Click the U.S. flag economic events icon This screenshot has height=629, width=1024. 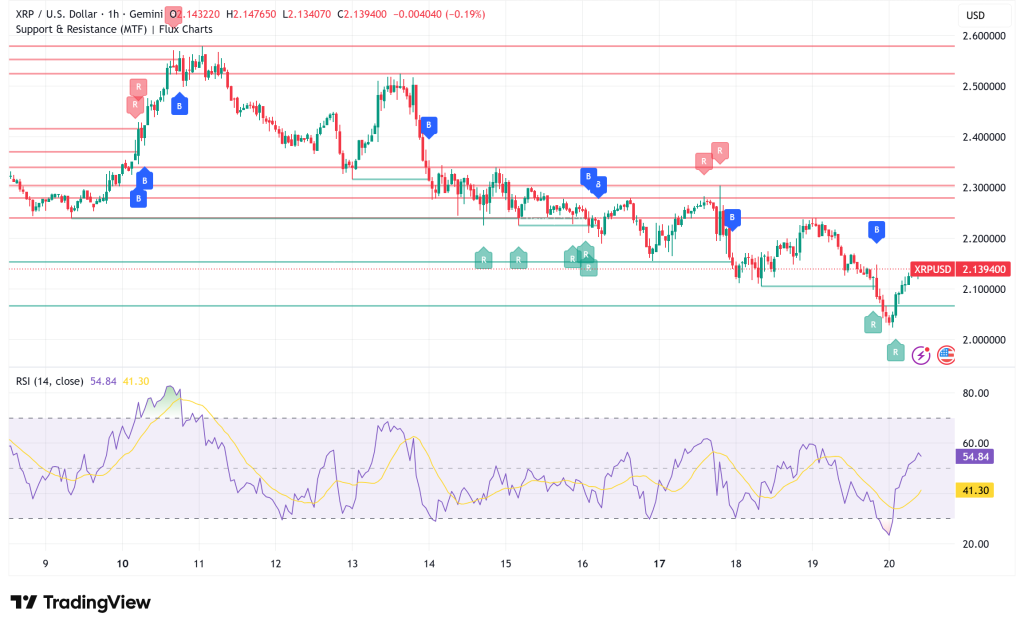click(945, 355)
